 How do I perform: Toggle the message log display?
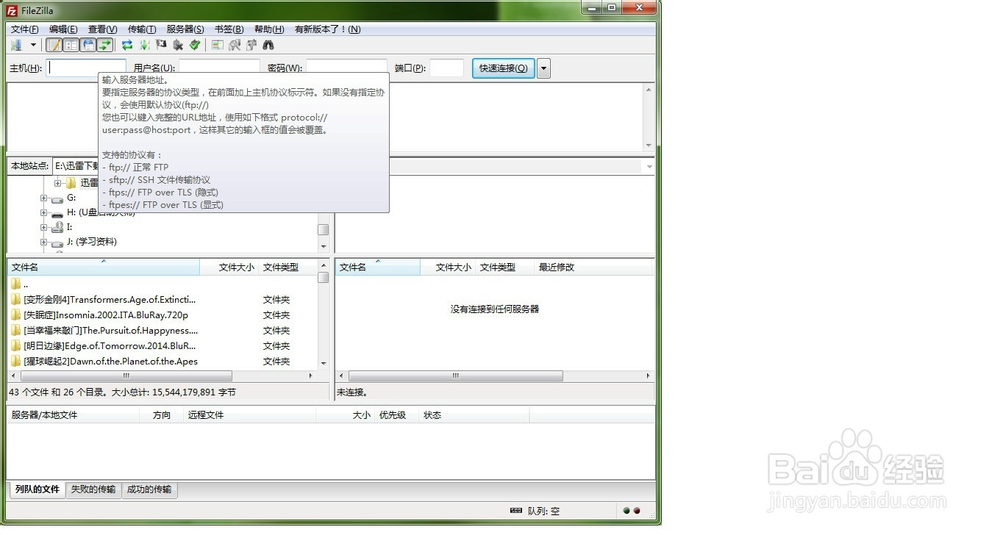coord(54,45)
